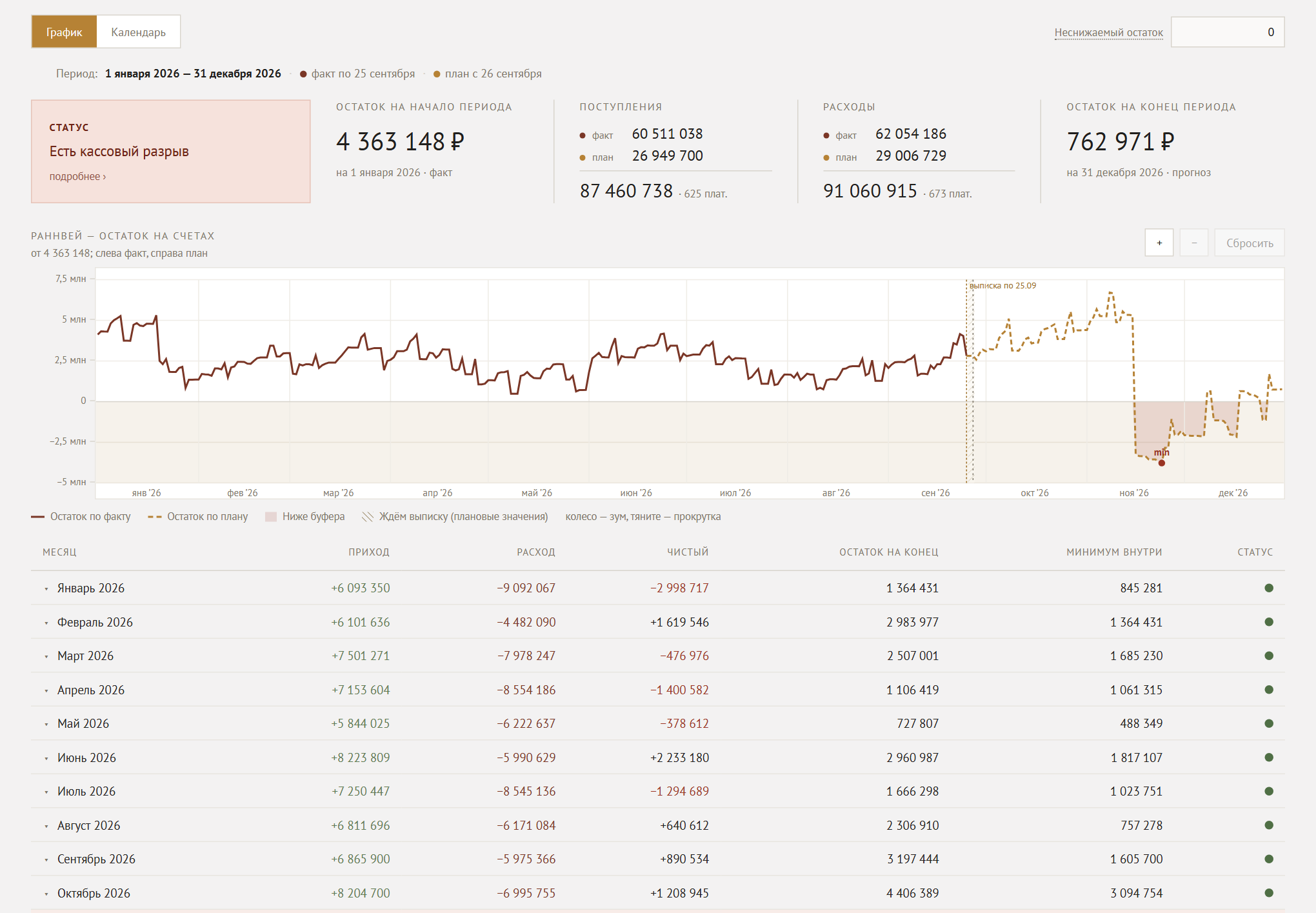Viewport: 1316px width, 913px height.
Task: Click the Неснижаемый остаток input field
Action: click(1228, 32)
